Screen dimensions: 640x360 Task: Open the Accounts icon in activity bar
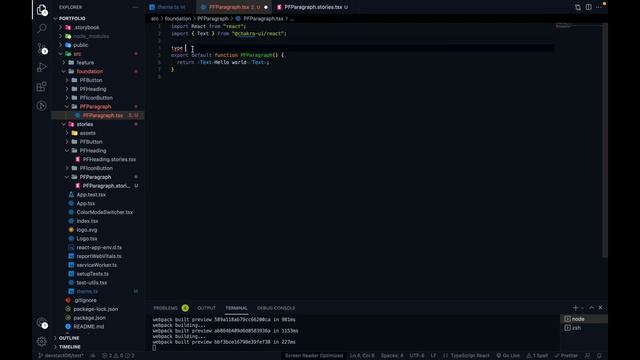[42, 323]
